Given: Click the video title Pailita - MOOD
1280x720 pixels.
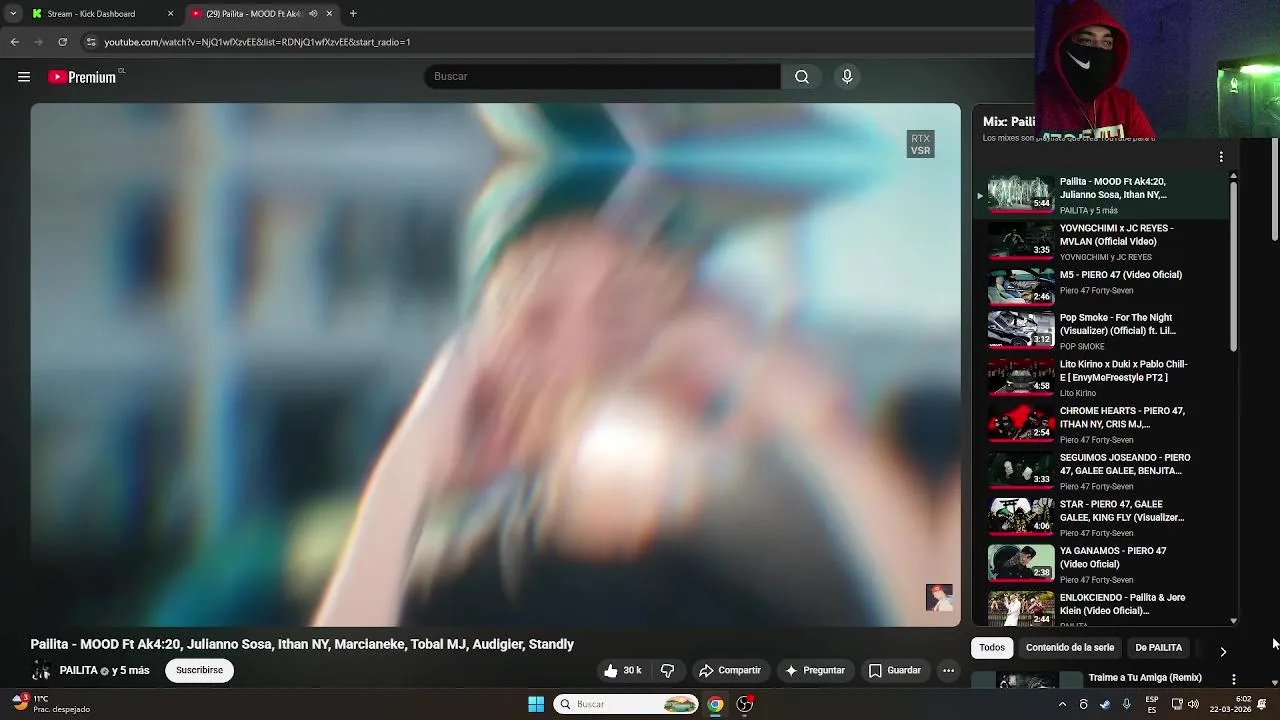Looking at the screenshot, I should coord(302,644).
